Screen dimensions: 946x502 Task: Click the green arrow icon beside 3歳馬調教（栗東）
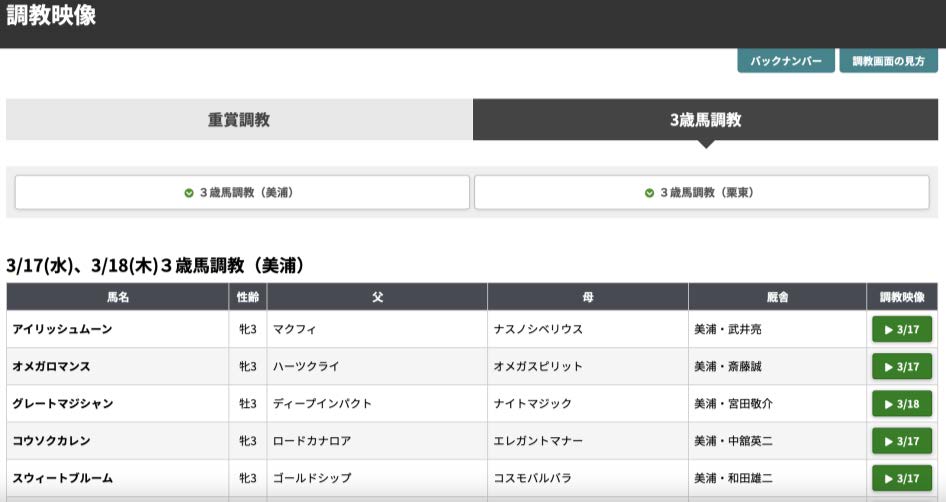[x=649, y=193]
